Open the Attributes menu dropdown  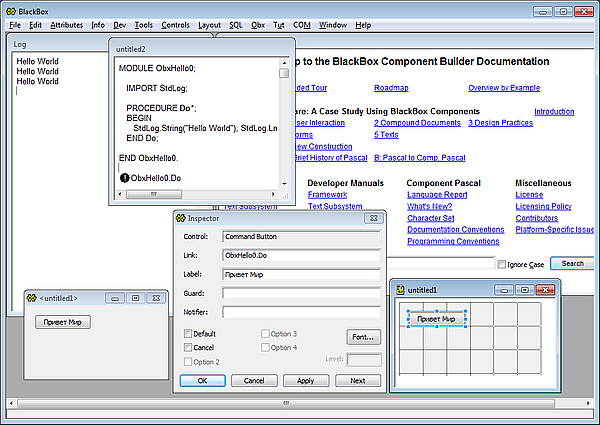(x=67, y=24)
